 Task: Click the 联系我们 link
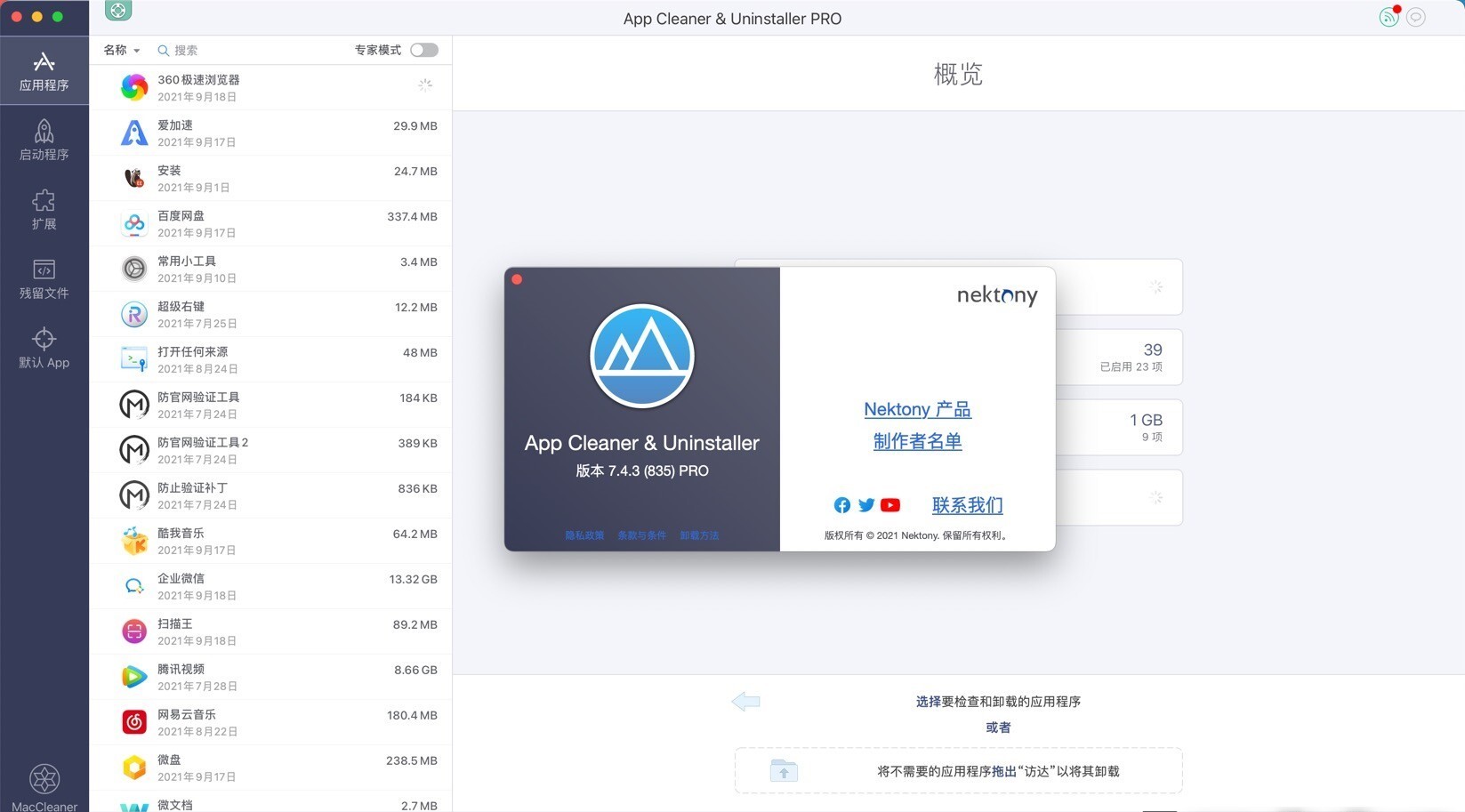967,505
